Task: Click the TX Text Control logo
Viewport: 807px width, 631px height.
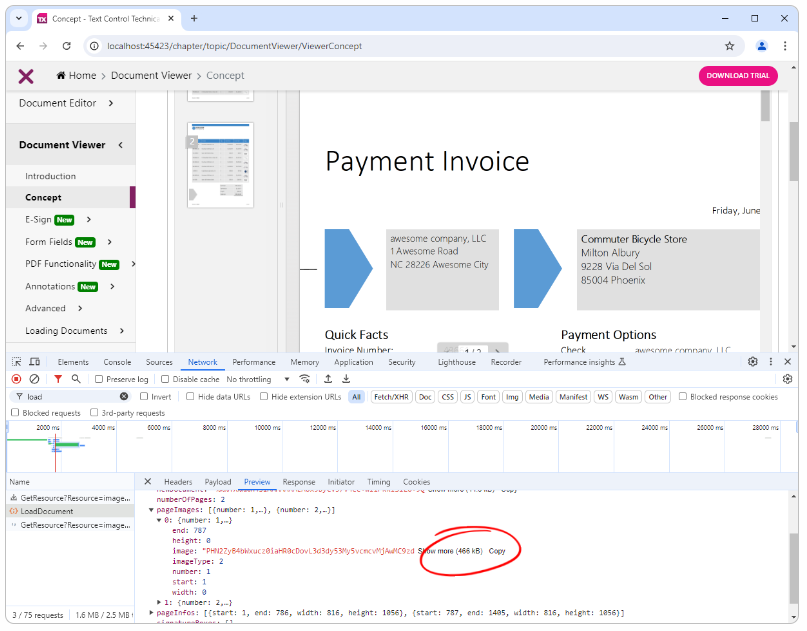Action: click(x=26, y=76)
